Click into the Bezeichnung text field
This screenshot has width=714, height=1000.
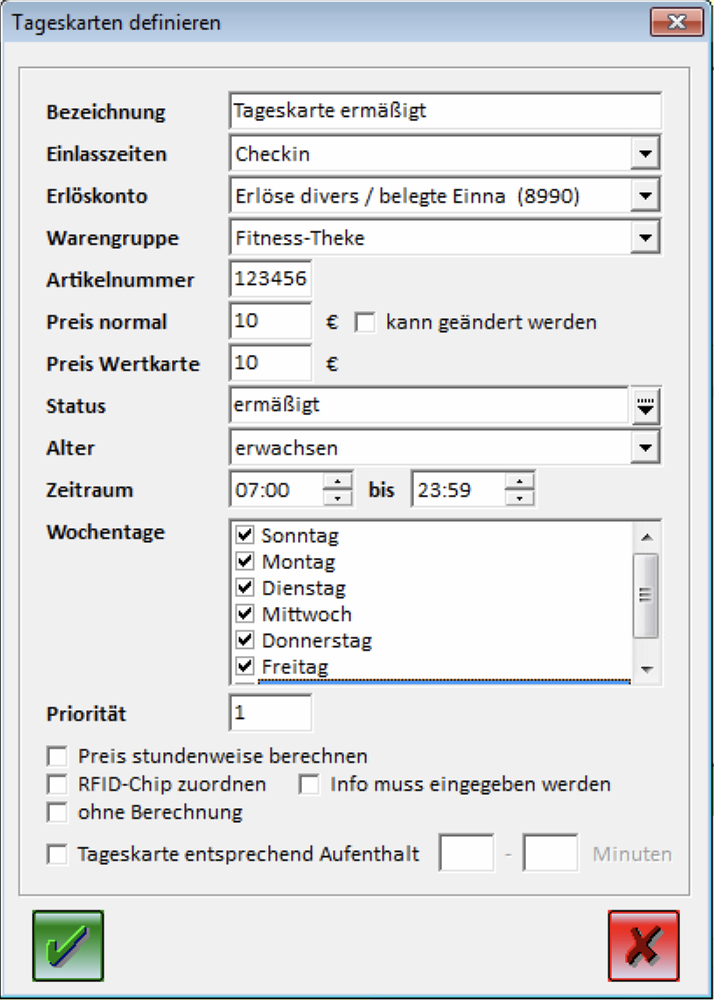coord(444,111)
